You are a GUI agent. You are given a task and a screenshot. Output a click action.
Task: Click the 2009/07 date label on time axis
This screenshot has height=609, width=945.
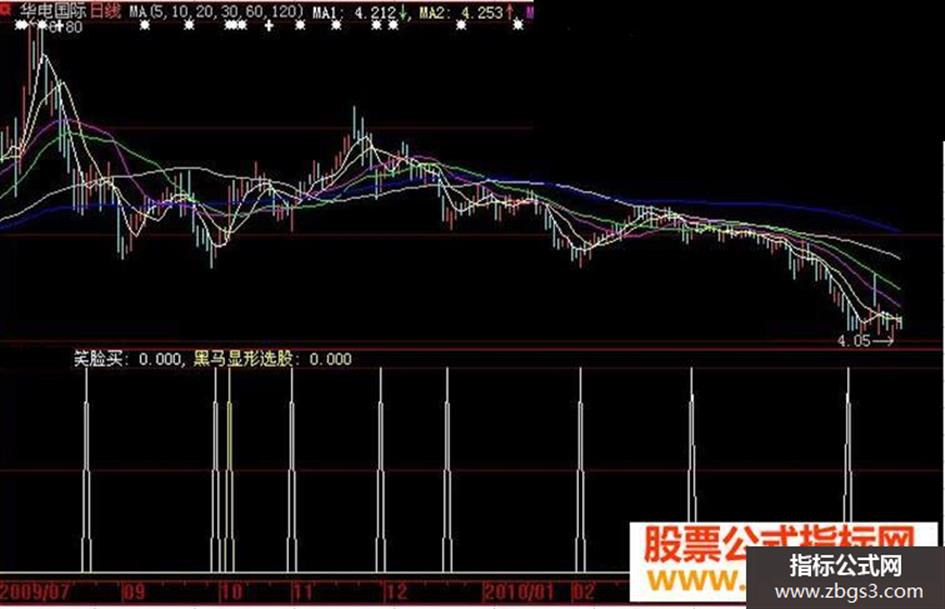coord(36,591)
